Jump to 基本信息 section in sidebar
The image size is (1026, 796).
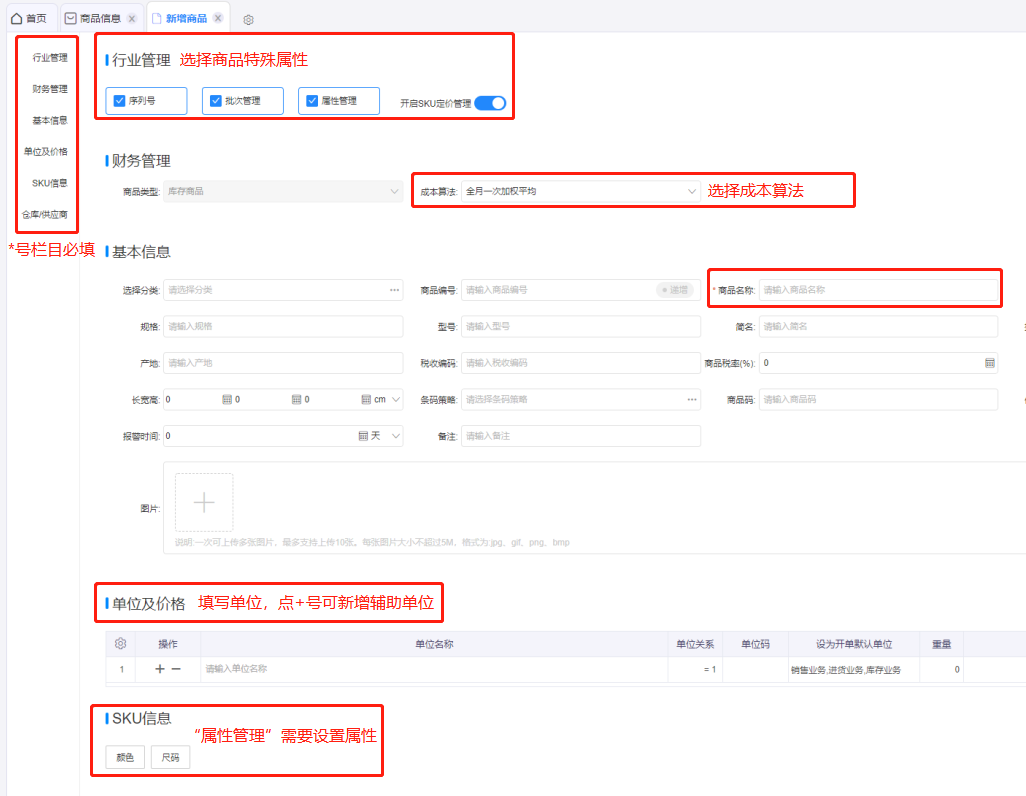(50, 120)
